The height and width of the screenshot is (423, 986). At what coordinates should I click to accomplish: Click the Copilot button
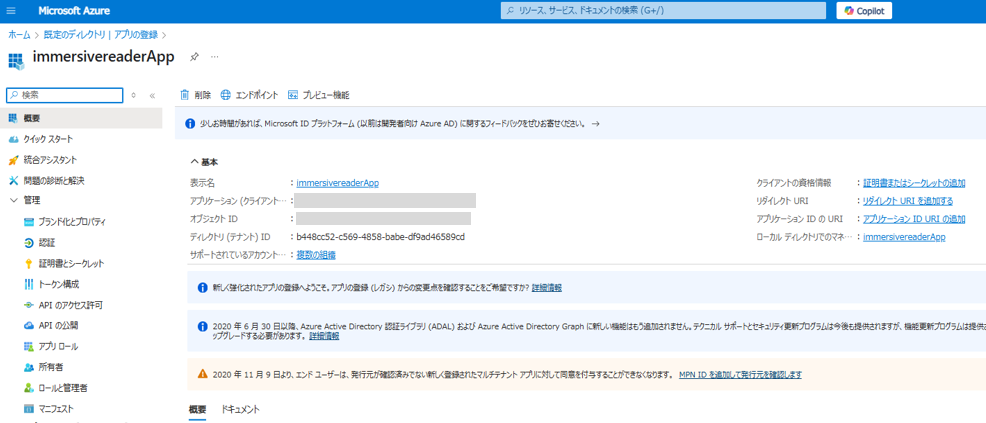point(864,11)
